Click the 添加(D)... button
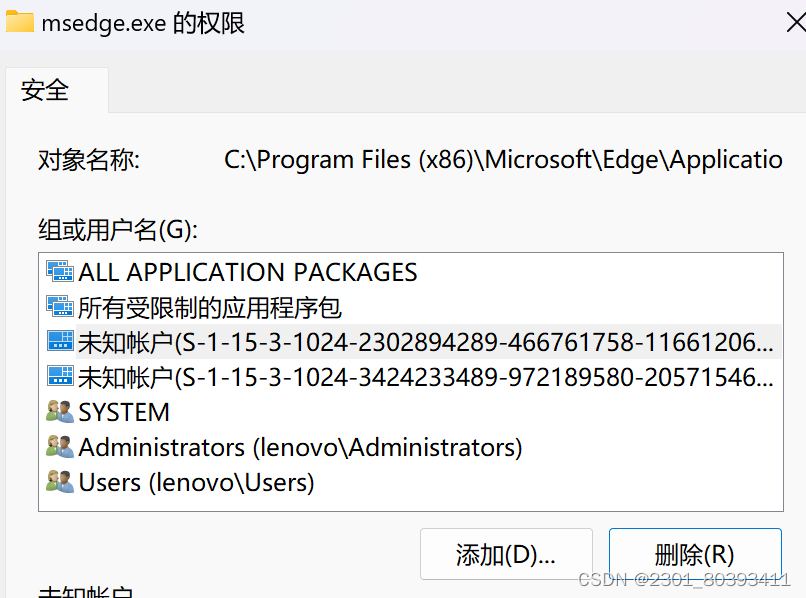This screenshot has width=806, height=598. [506, 554]
